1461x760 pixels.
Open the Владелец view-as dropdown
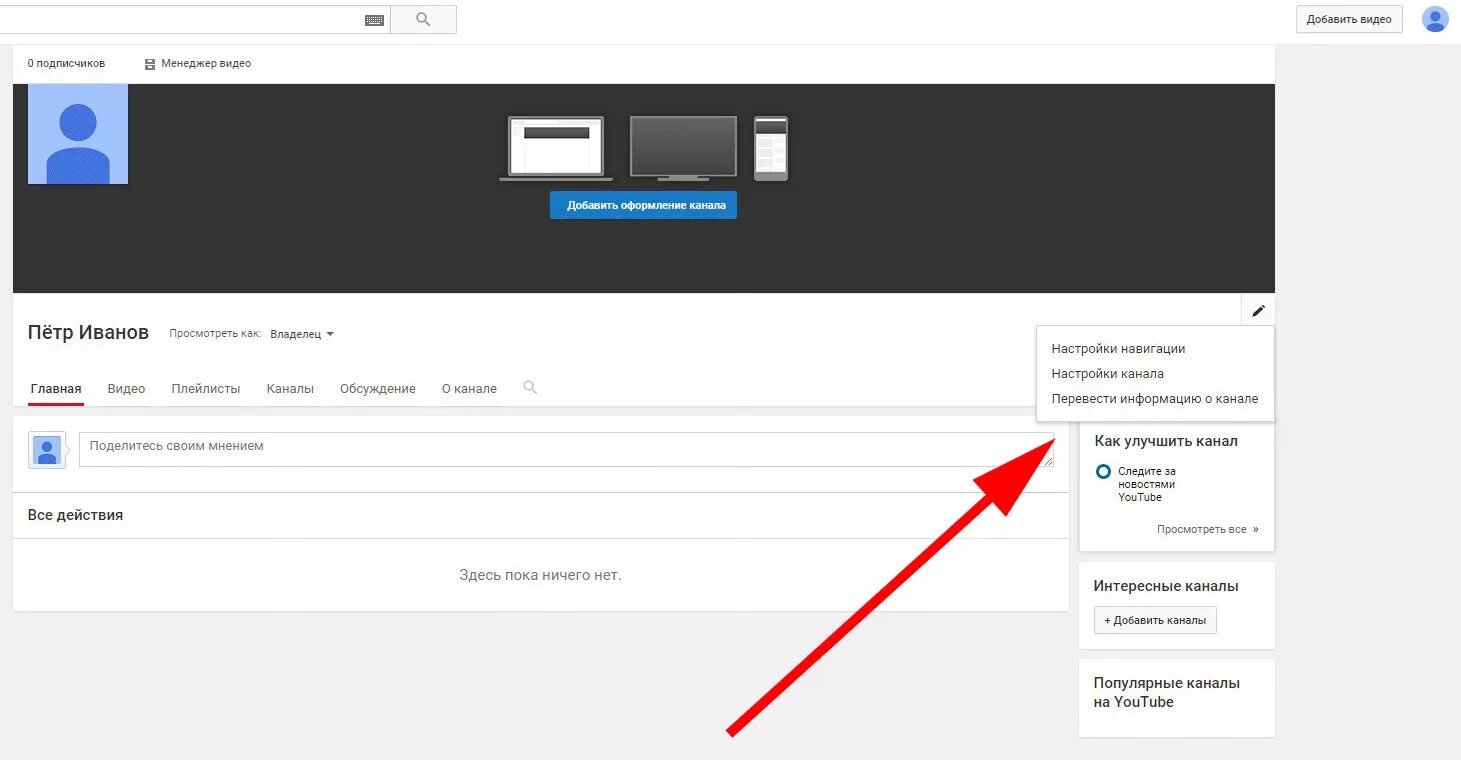click(302, 334)
